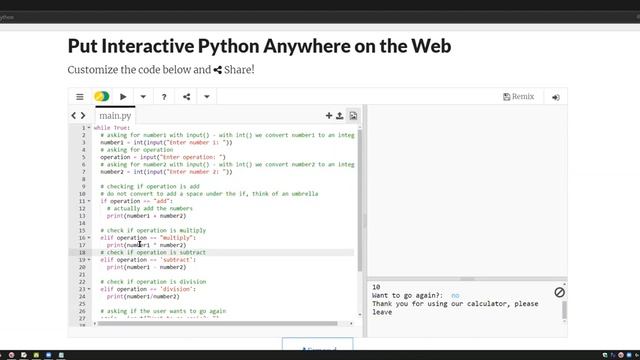Click line 'operation = input("Enter operation: ")'

tap(163, 157)
